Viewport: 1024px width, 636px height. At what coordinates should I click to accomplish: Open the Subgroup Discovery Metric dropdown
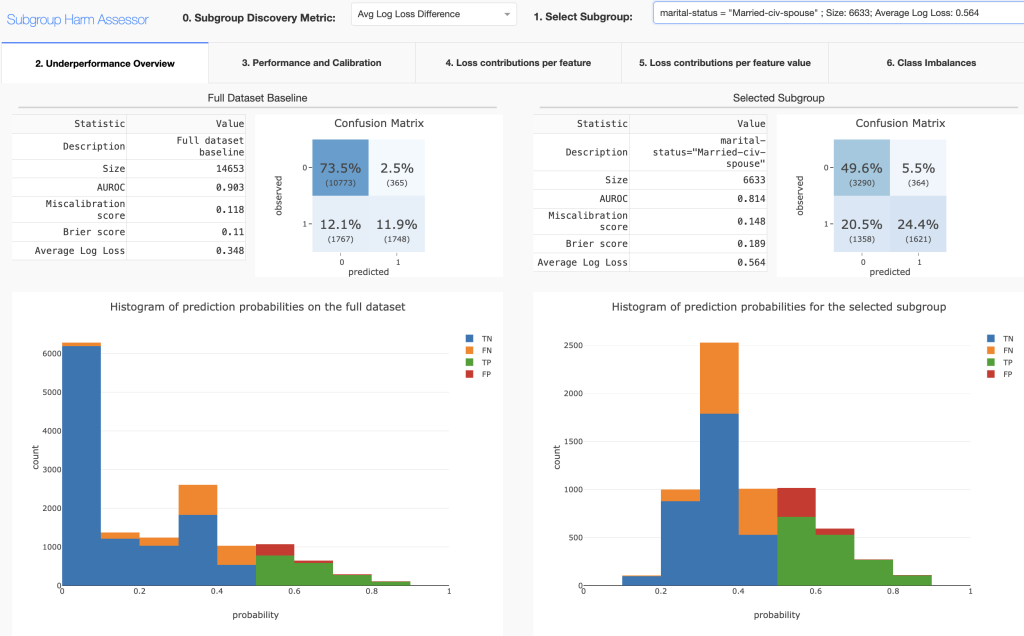[x=434, y=14]
